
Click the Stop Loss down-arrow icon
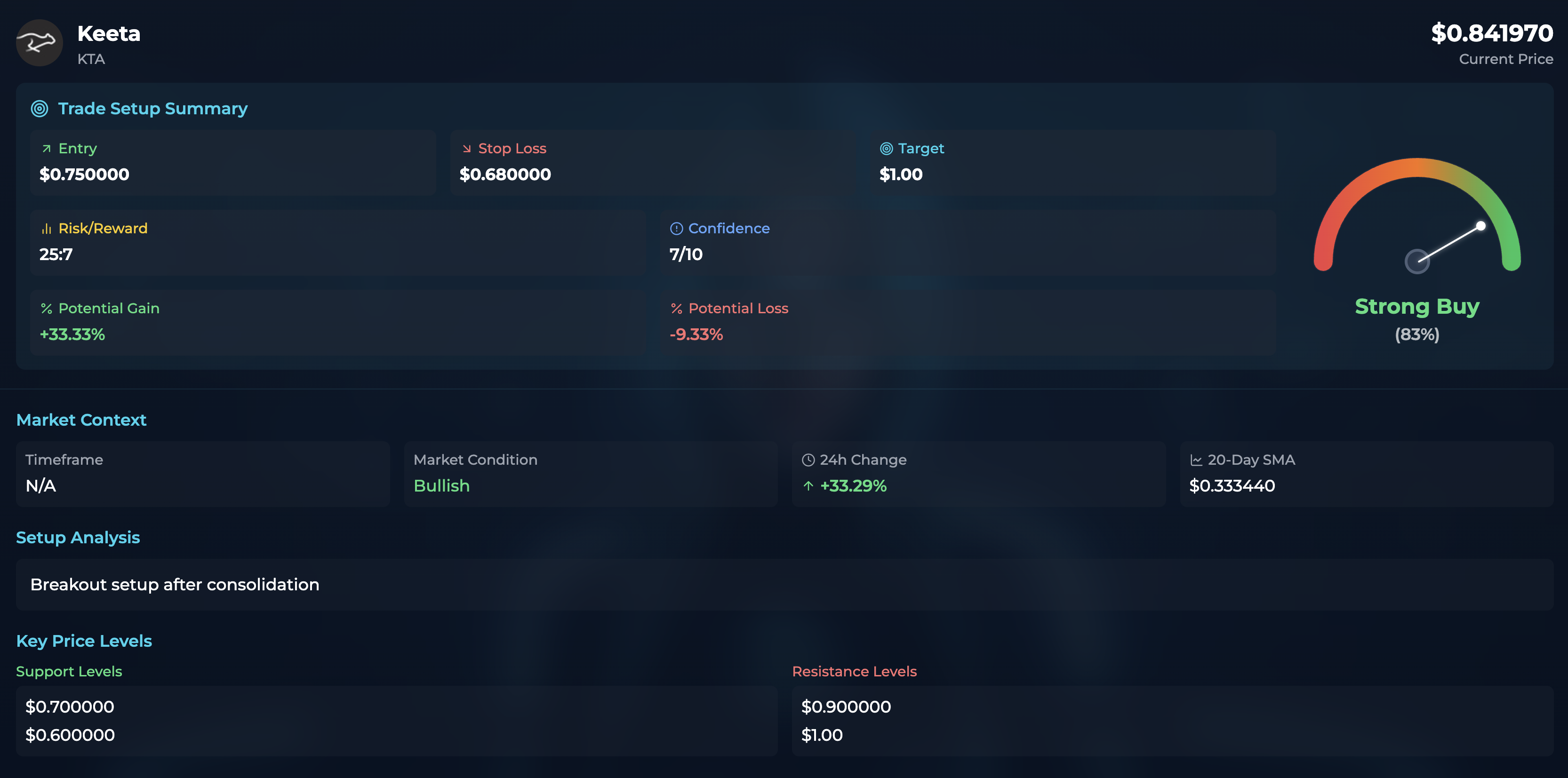coord(466,149)
